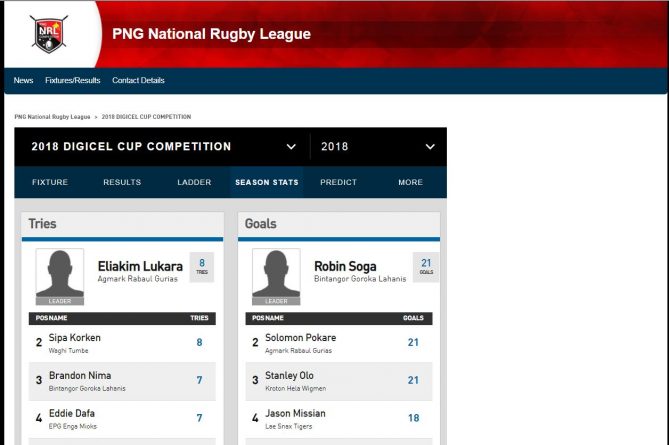Screen dimensions: 669x445
Task: Click Robin Soga's leader avatar
Action: (x=276, y=276)
